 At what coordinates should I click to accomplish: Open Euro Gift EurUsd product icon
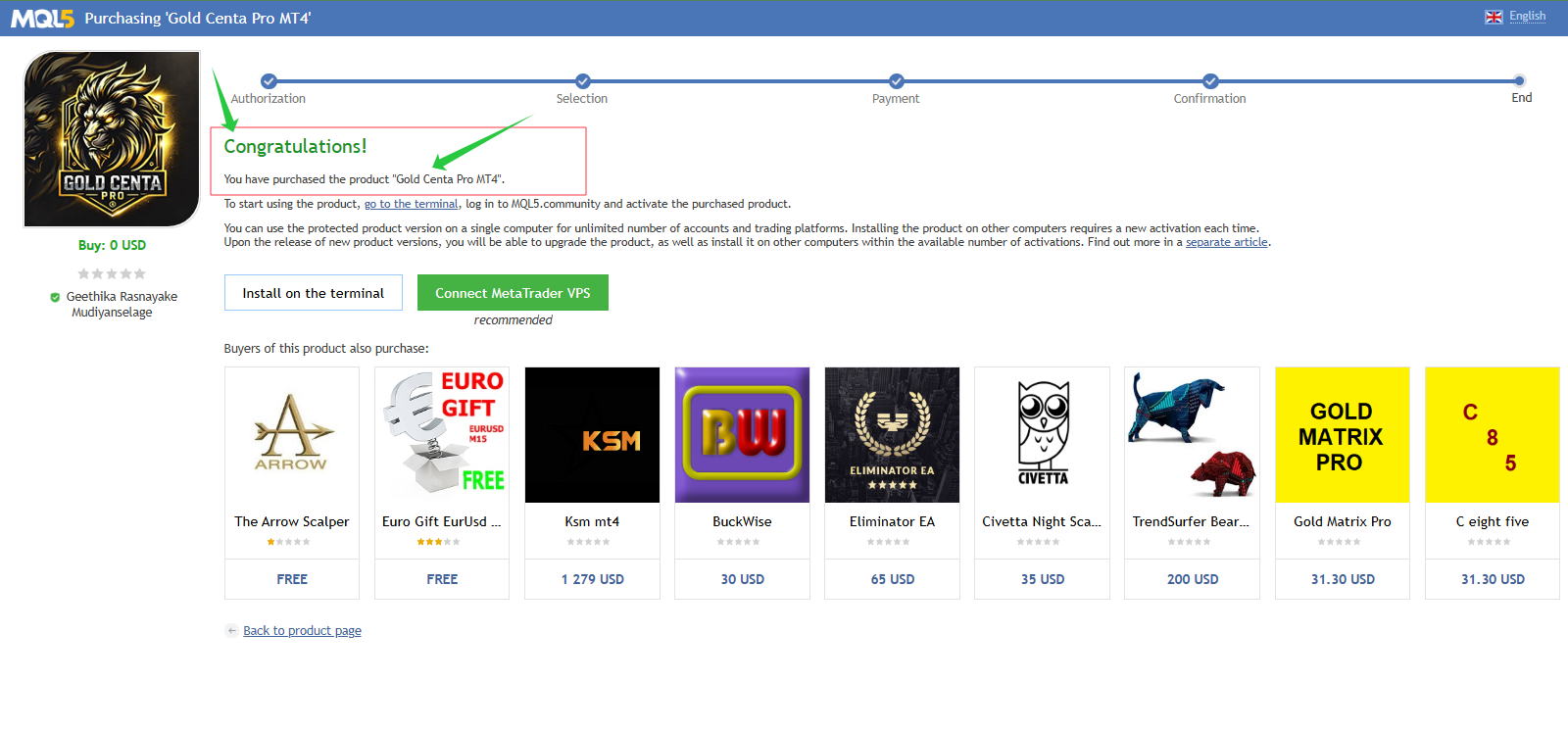point(442,435)
